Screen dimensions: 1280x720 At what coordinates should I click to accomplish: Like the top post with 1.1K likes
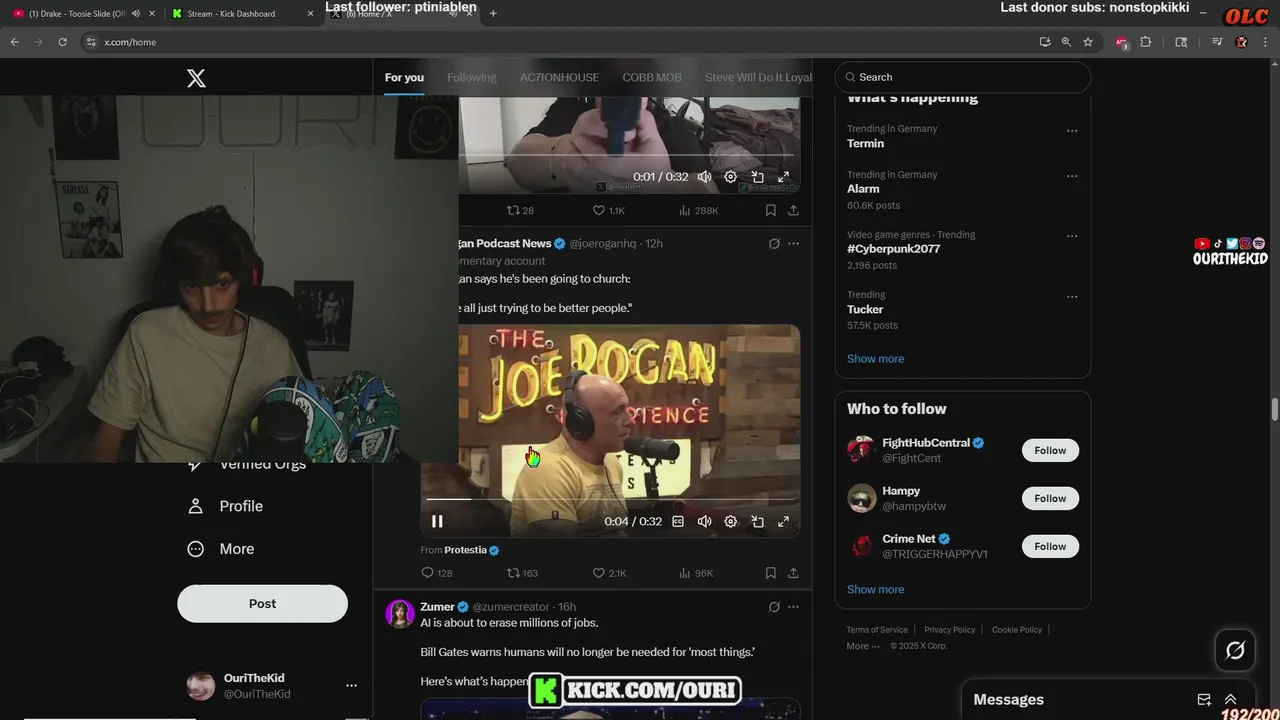coord(608,210)
